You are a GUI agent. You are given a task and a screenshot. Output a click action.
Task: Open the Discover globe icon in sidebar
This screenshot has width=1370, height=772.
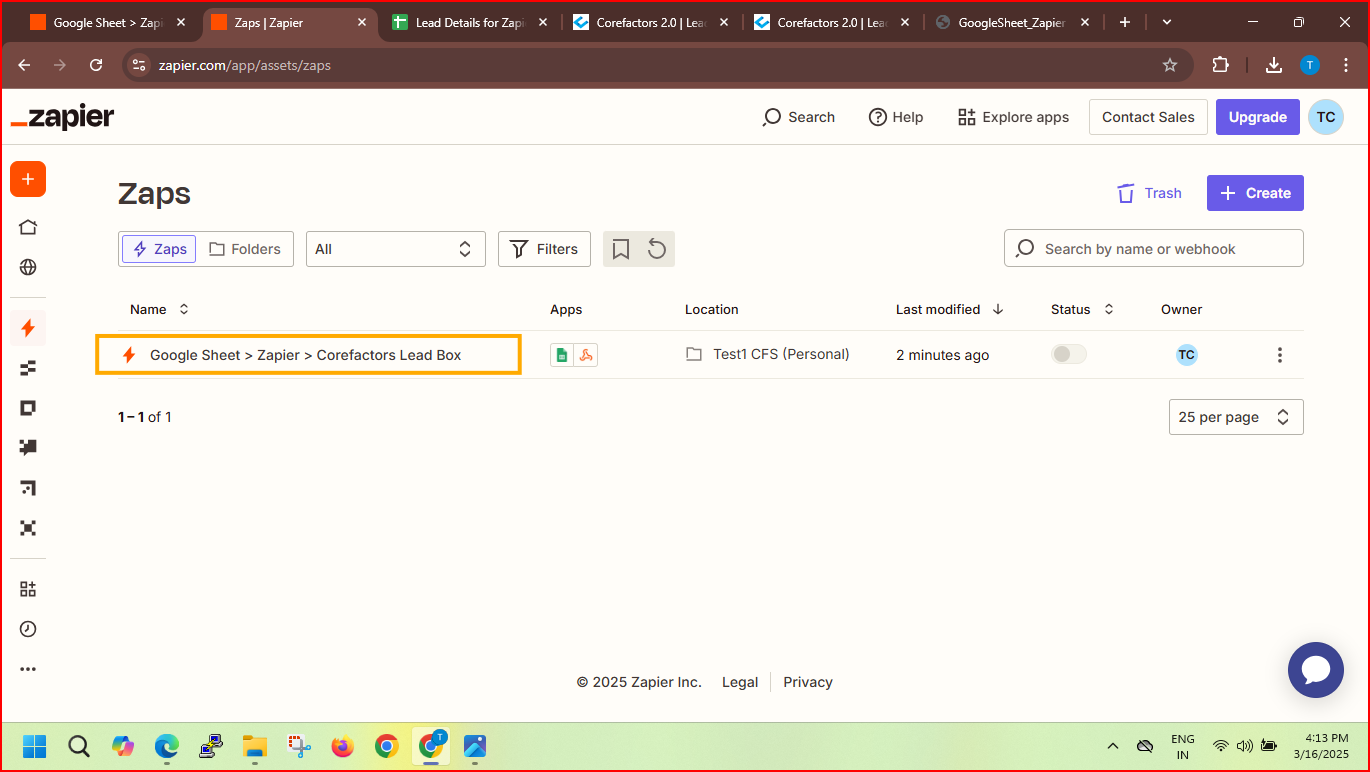point(28,267)
